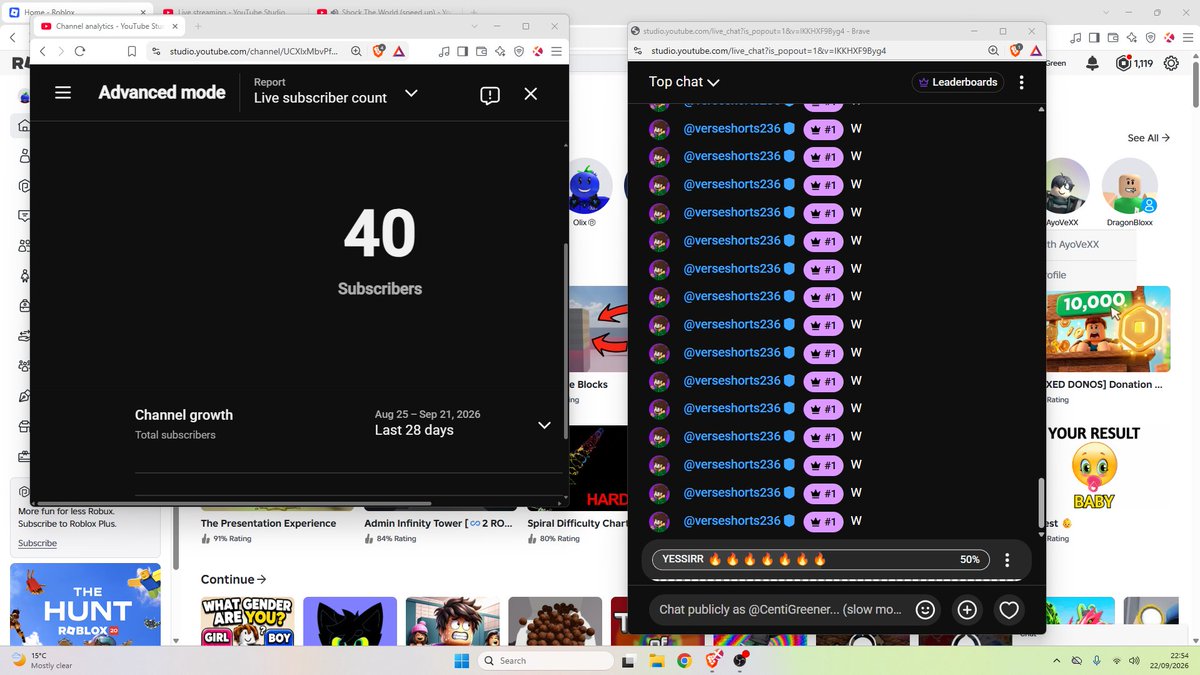Open File Explorer from the taskbar
This screenshot has height=675, width=1200.
(x=656, y=660)
